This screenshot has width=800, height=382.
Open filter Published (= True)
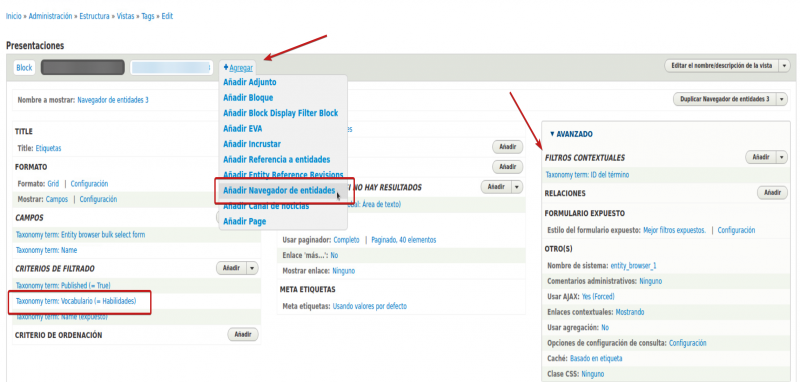pyautogui.click(x=63, y=286)
